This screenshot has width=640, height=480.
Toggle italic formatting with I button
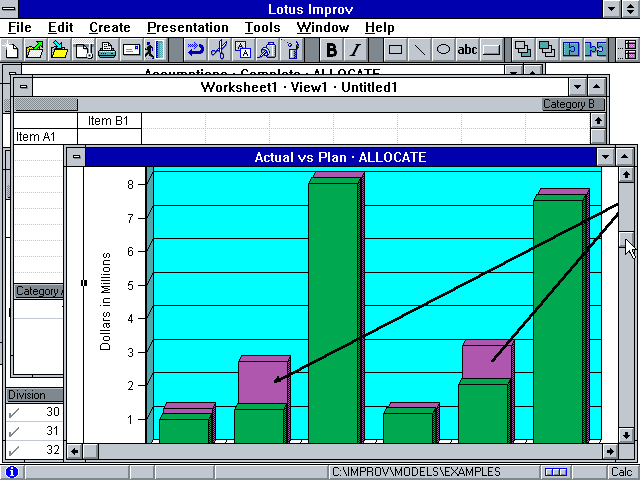click(x=356, y=50)
